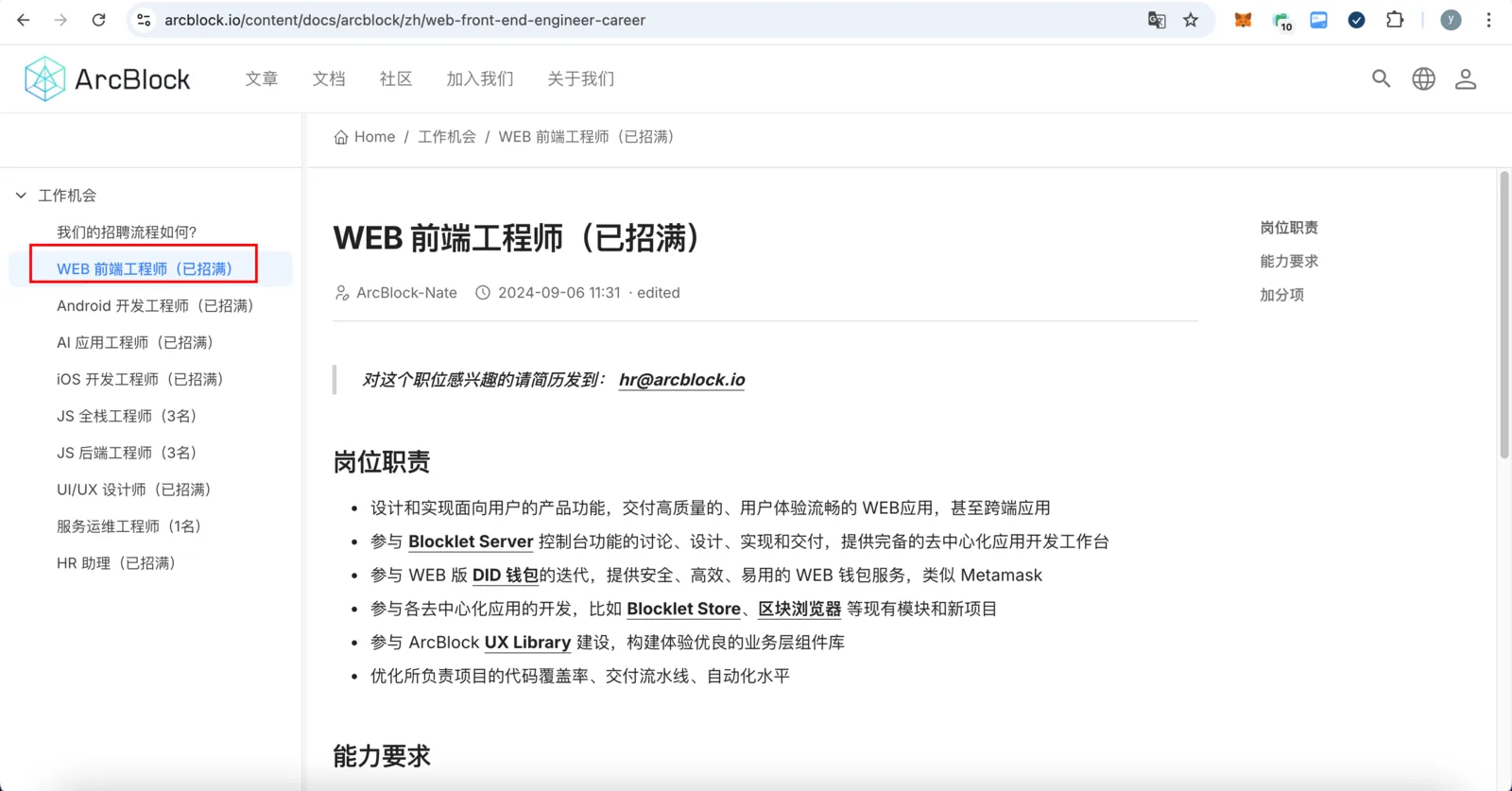Open the Blocklet Store link

pos(683,610)
